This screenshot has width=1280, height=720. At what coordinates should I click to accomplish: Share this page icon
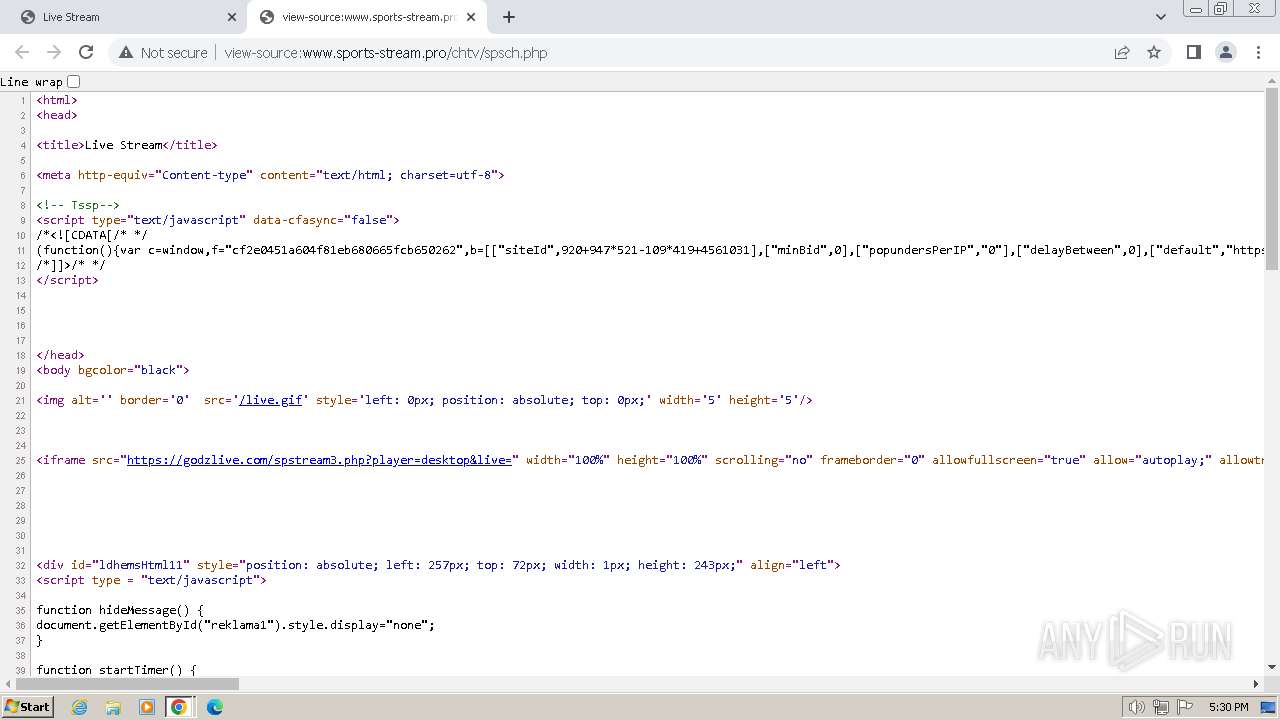(x=1122, y=52)
